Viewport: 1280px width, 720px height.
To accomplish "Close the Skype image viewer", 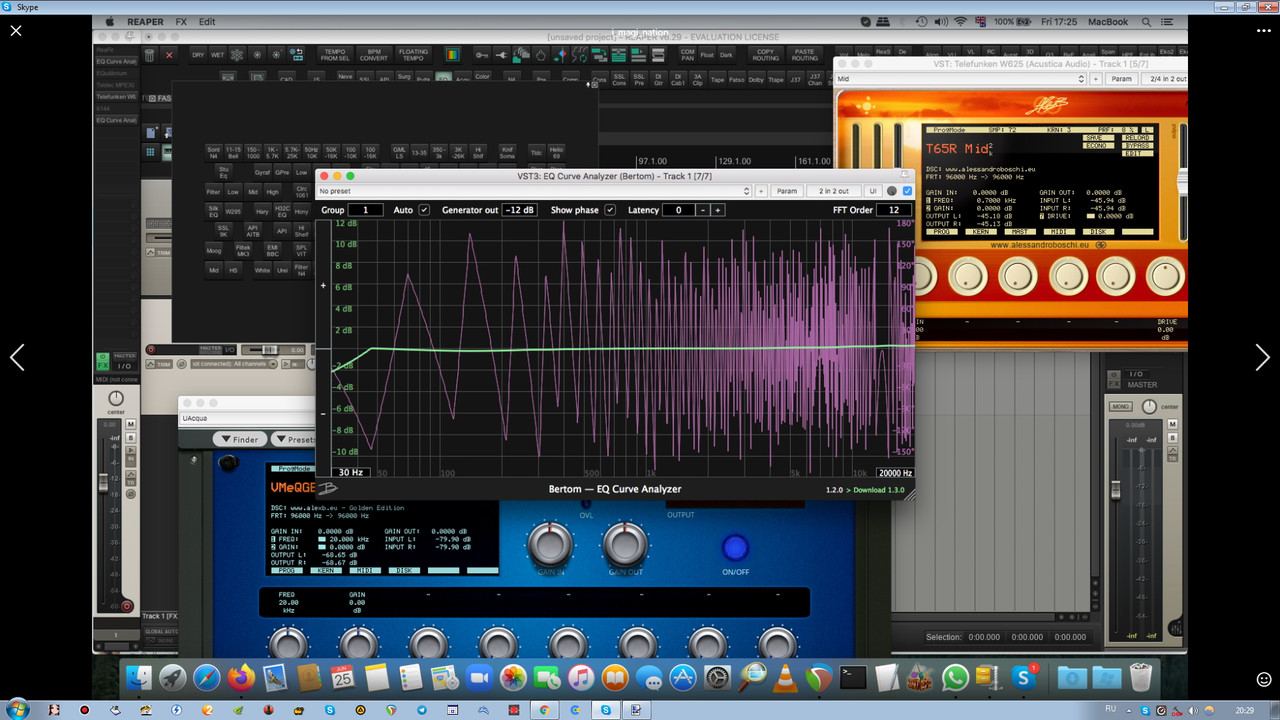I will coord(16,31).
